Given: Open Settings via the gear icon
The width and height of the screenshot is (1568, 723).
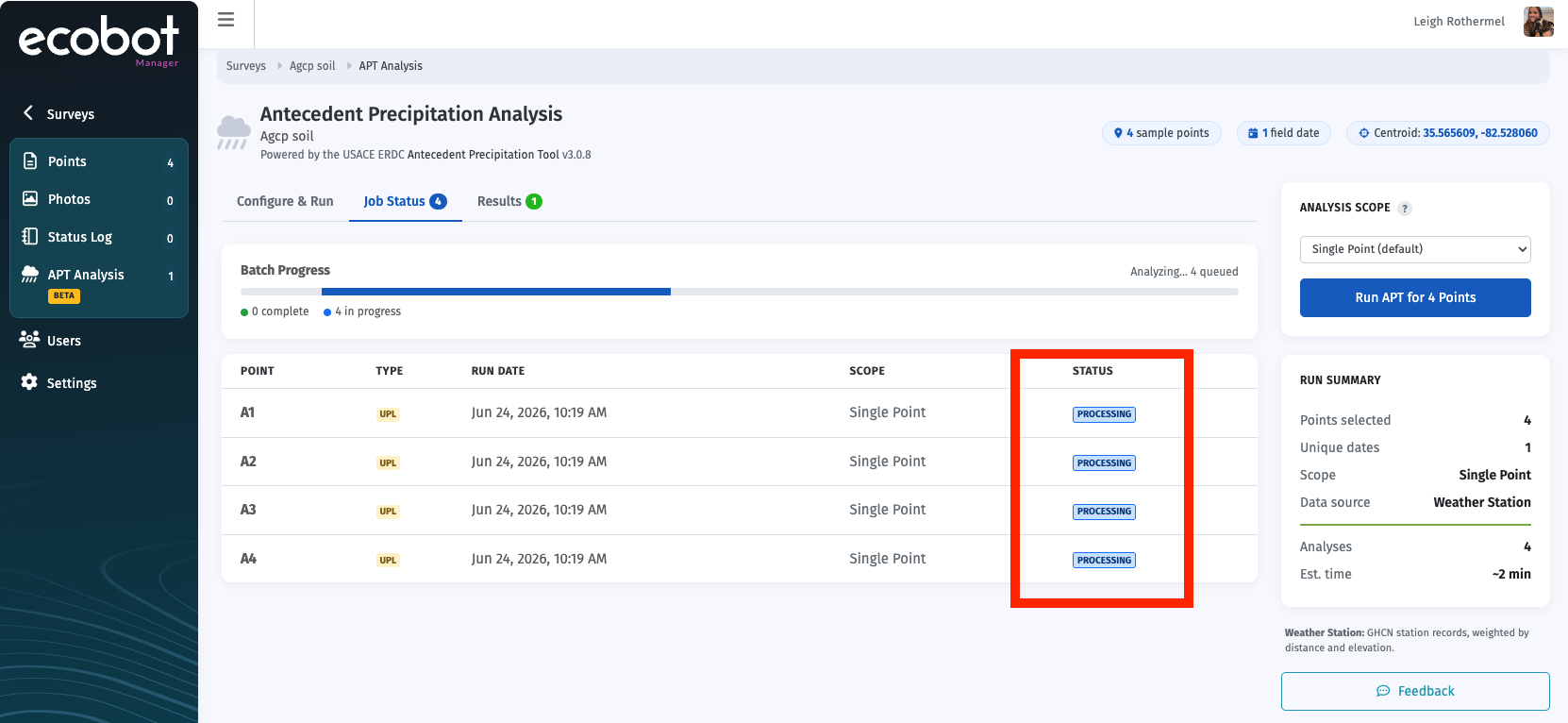Looking at the screenshot, I should pos(30,381).
